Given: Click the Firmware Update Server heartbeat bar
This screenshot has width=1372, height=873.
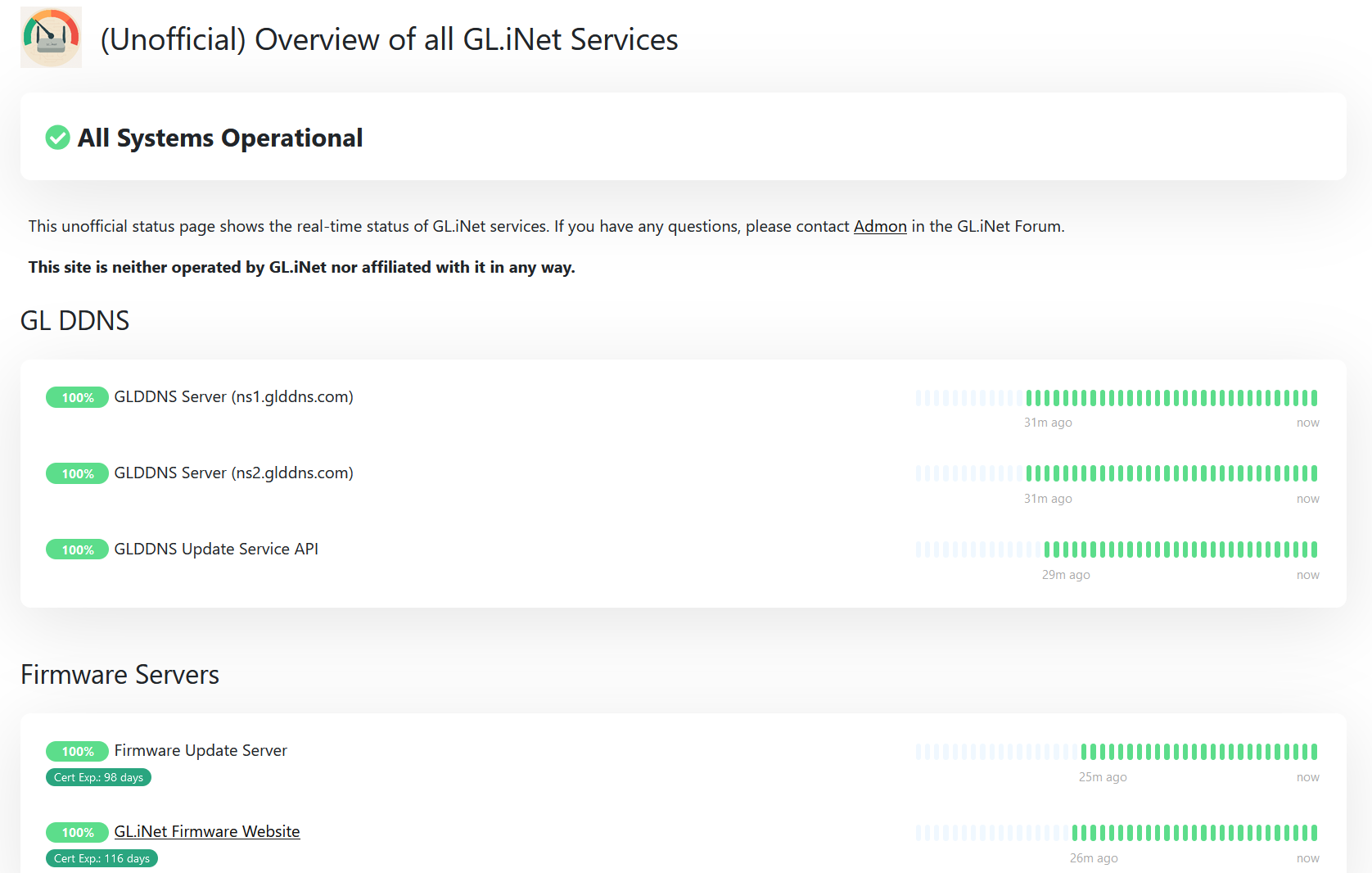Looking at the screenshot, I should click(x=1117, y=752).
